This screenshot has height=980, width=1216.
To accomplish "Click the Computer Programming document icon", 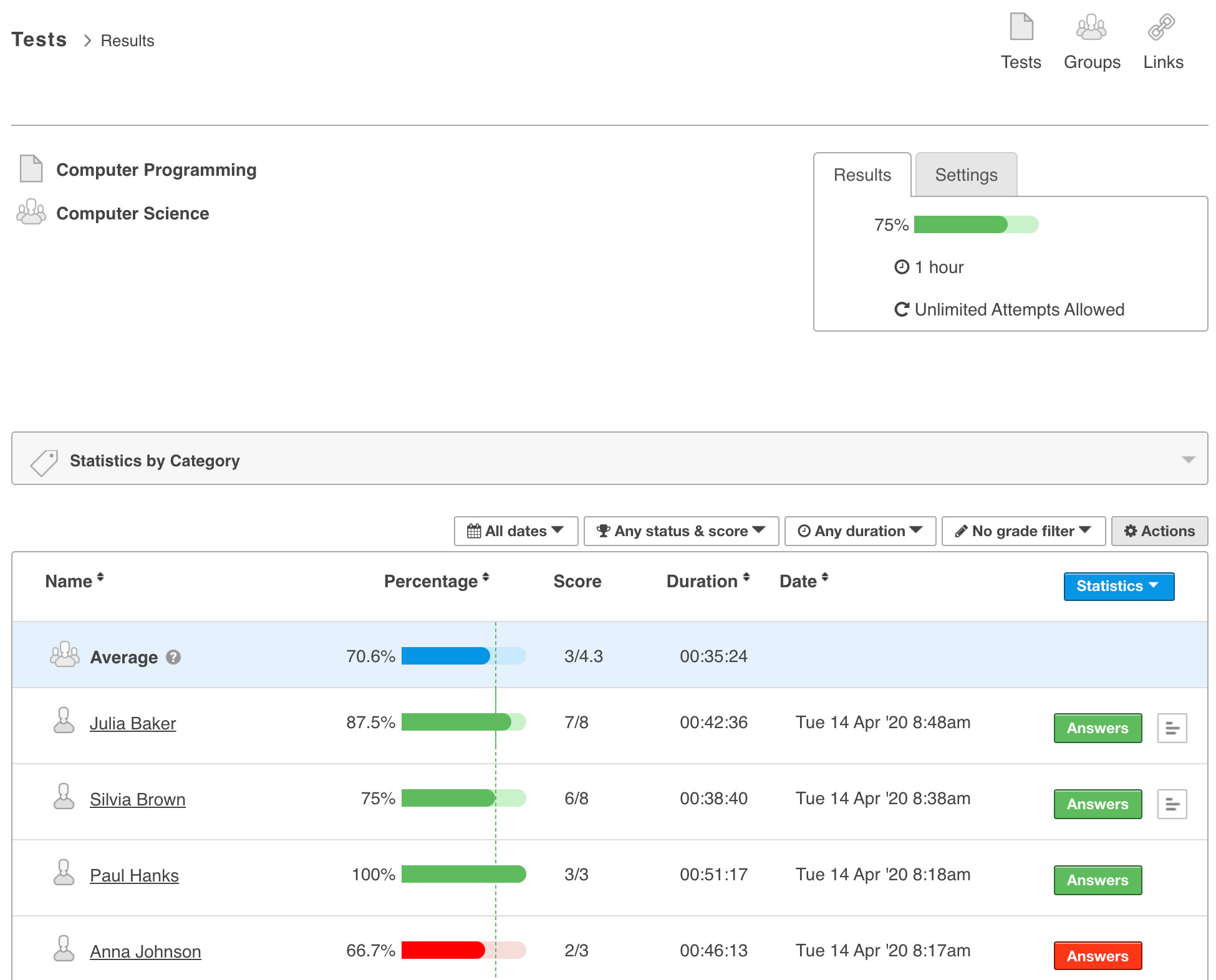I will 31,169.
